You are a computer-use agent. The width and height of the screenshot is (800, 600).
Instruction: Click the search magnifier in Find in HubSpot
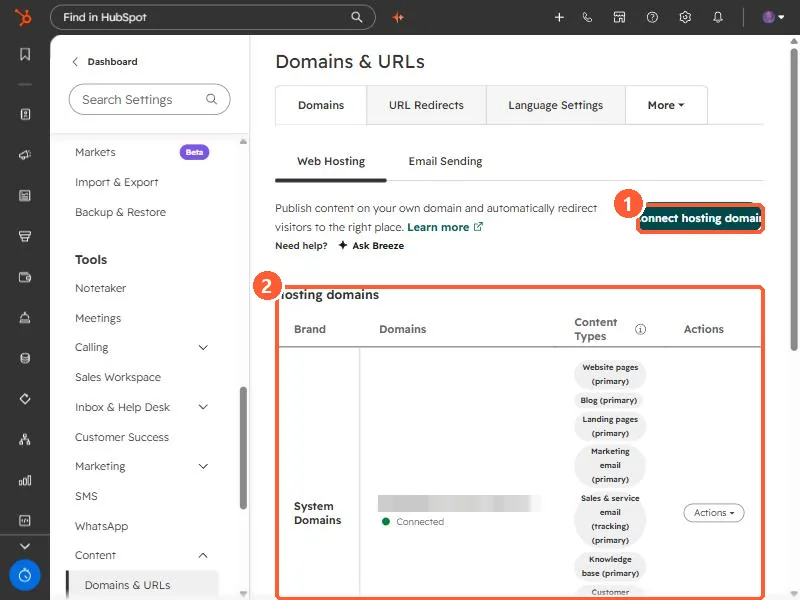click(357, 17)
